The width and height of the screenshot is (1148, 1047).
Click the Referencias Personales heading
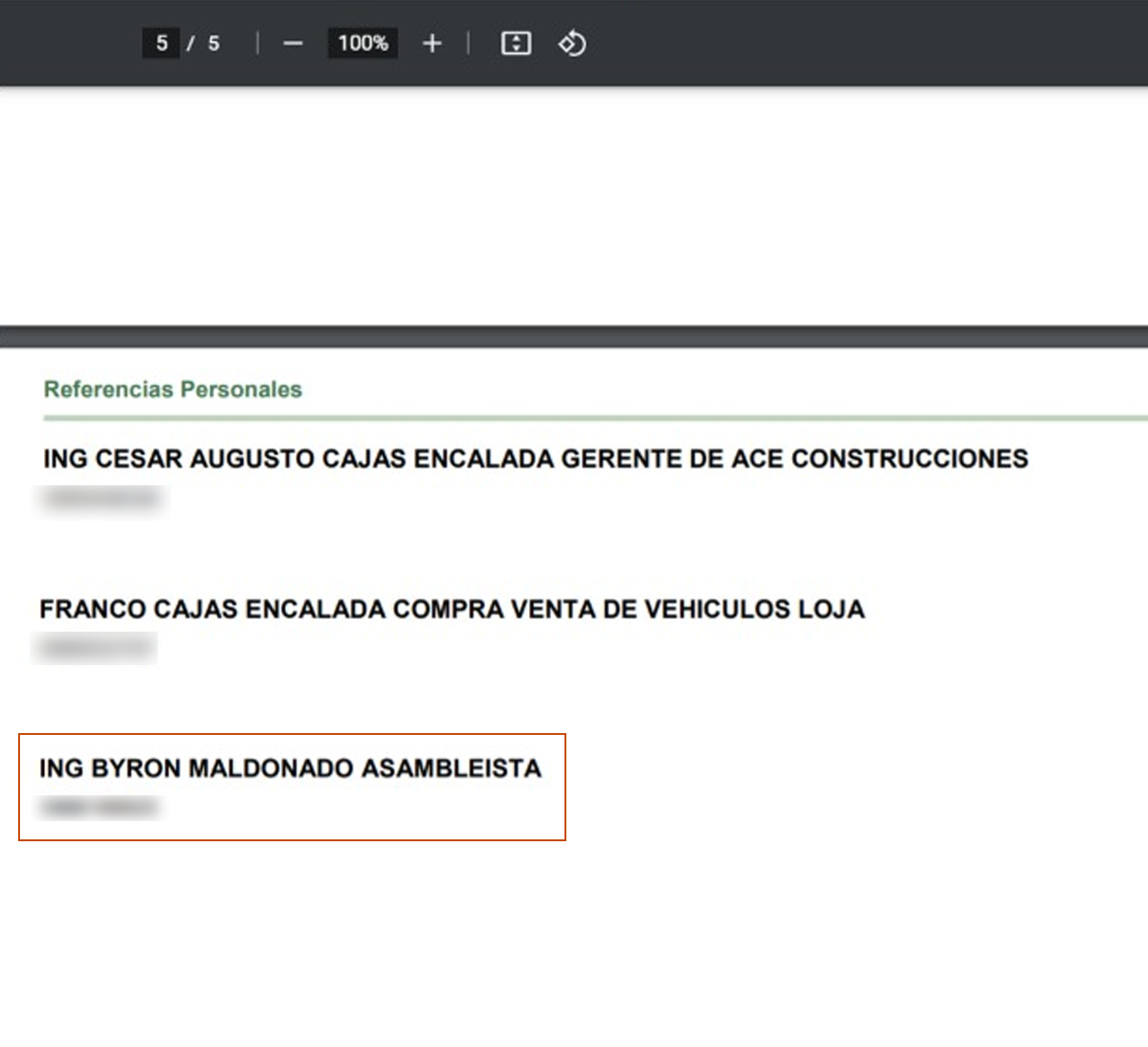pos(172,390)
